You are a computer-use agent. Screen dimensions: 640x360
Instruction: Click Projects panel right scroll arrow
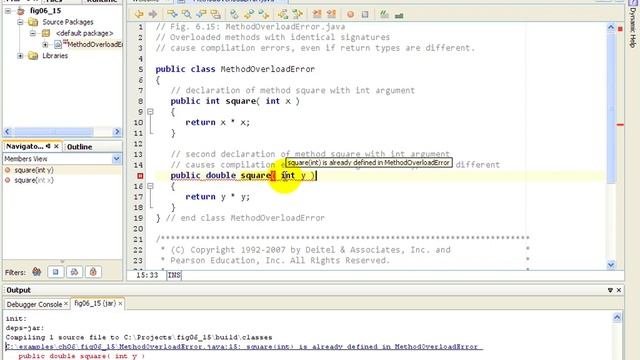pos(117,132)
